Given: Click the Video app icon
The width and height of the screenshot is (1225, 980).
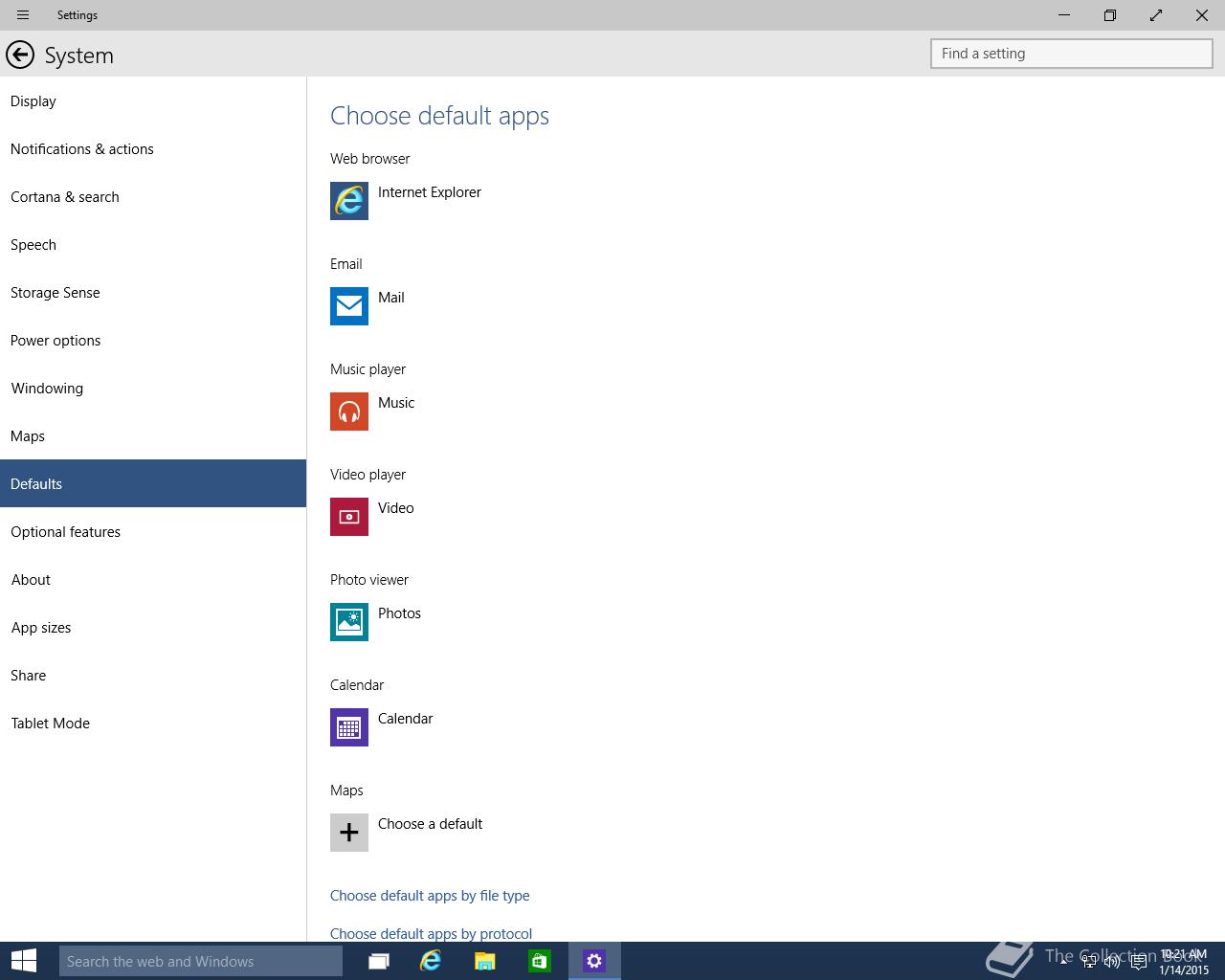Looking at the screenshot, I should 349,517.
